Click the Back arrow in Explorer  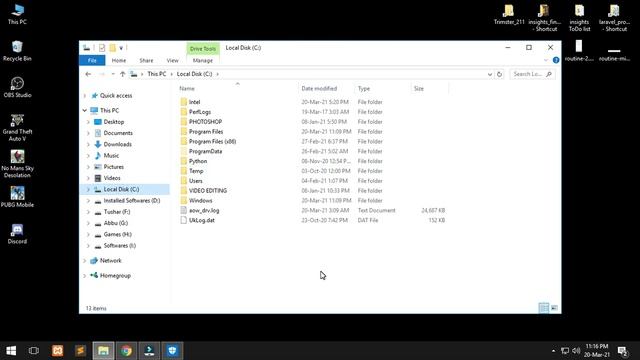(x=88, y=74)
